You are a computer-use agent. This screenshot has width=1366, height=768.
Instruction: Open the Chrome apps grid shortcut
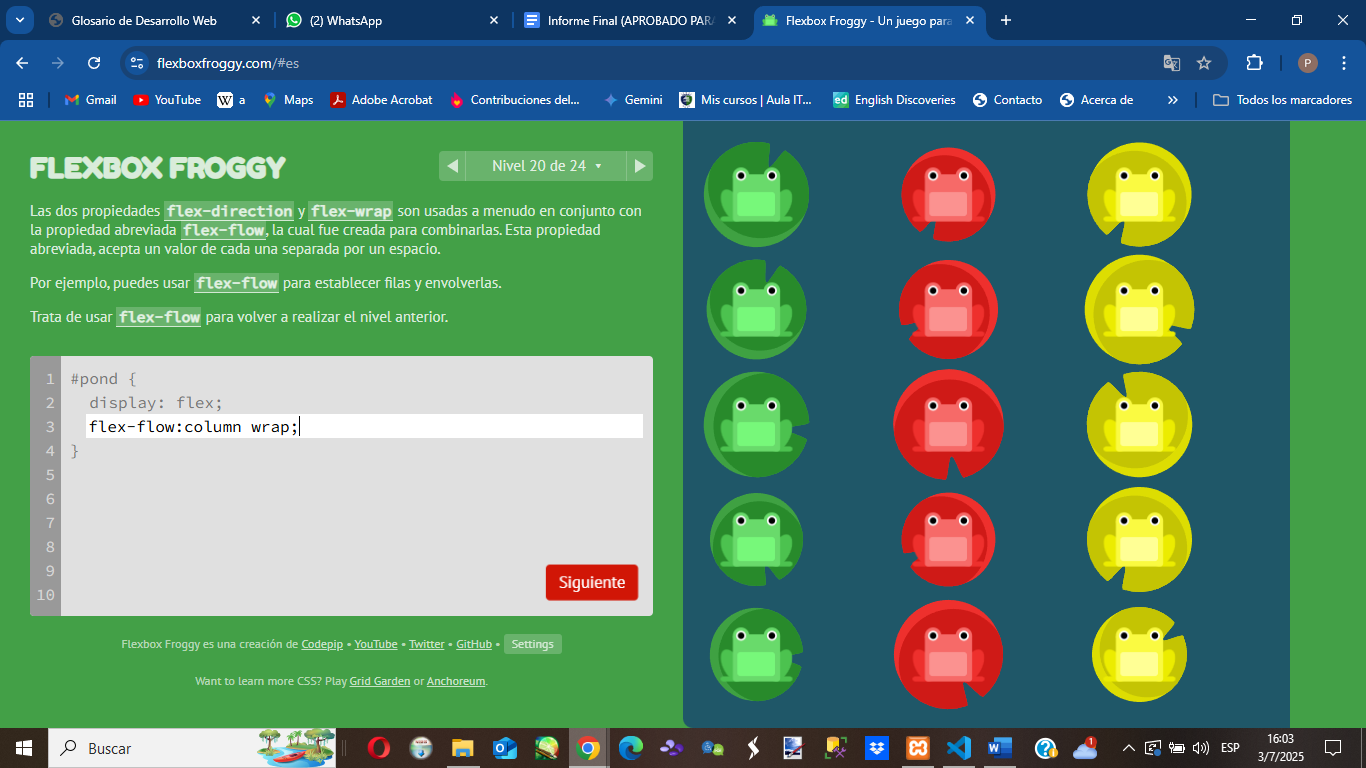26,100
